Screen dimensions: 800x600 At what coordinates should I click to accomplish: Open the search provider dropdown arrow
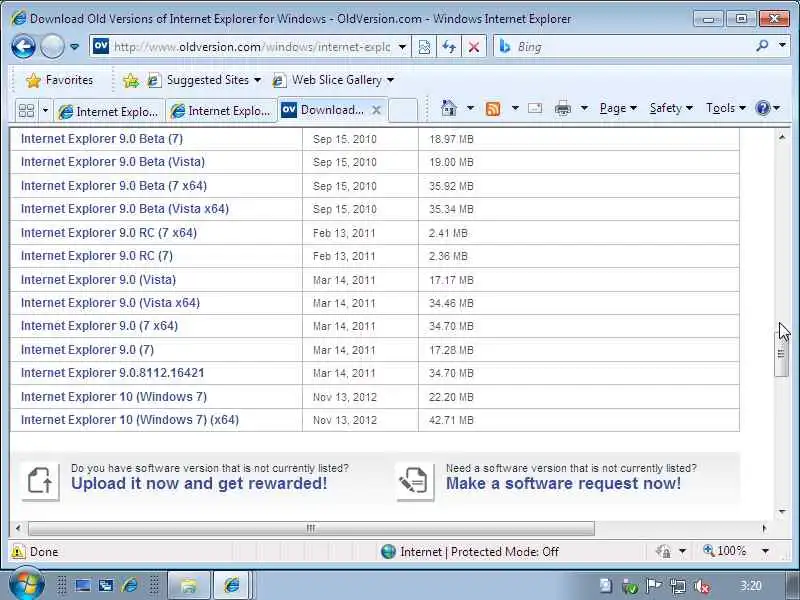click(782, 45)
